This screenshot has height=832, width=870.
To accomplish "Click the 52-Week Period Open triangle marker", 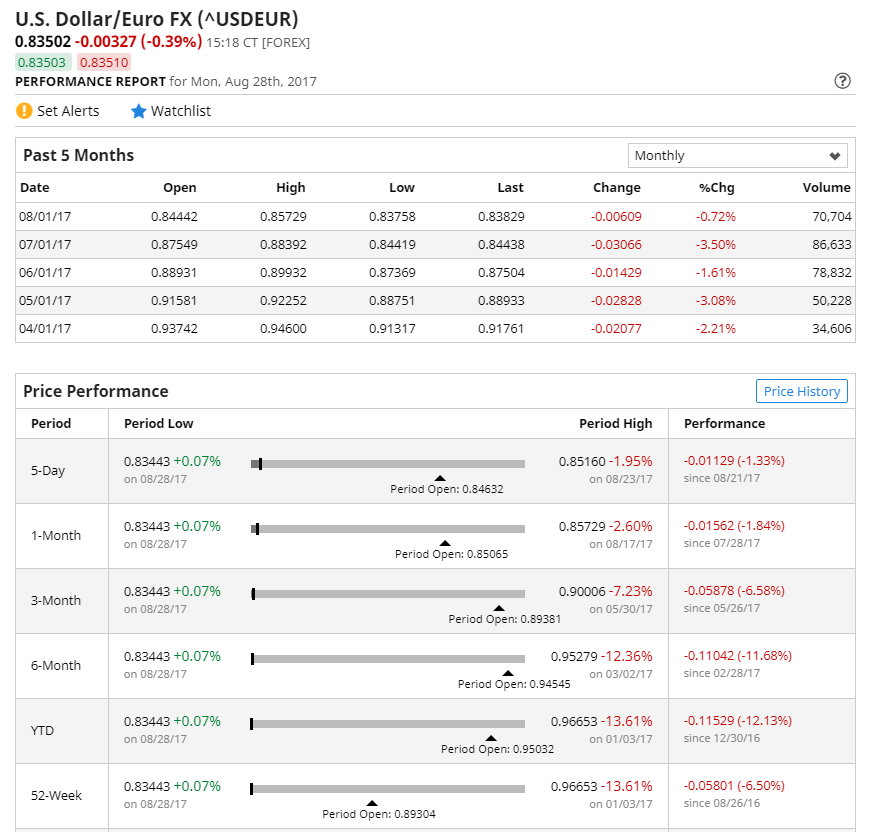I will click(x=372, y=803).
